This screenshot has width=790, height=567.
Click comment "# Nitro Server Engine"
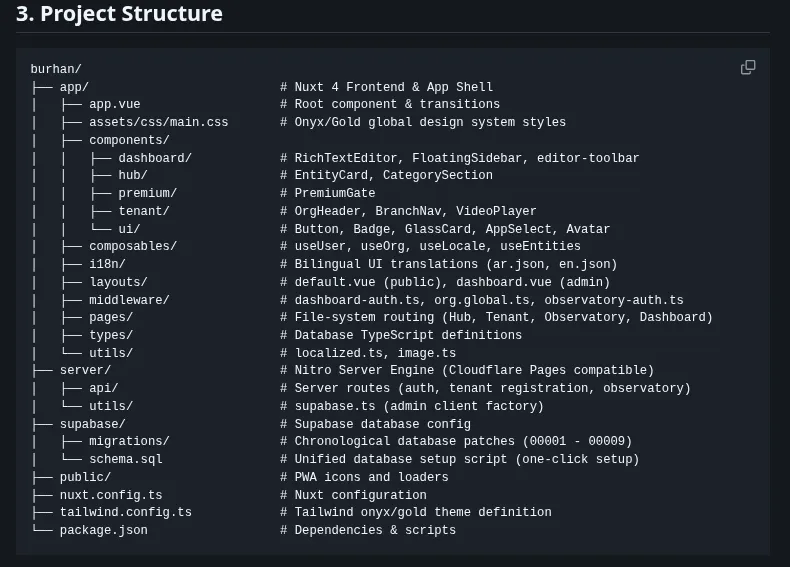coord(467,370)
